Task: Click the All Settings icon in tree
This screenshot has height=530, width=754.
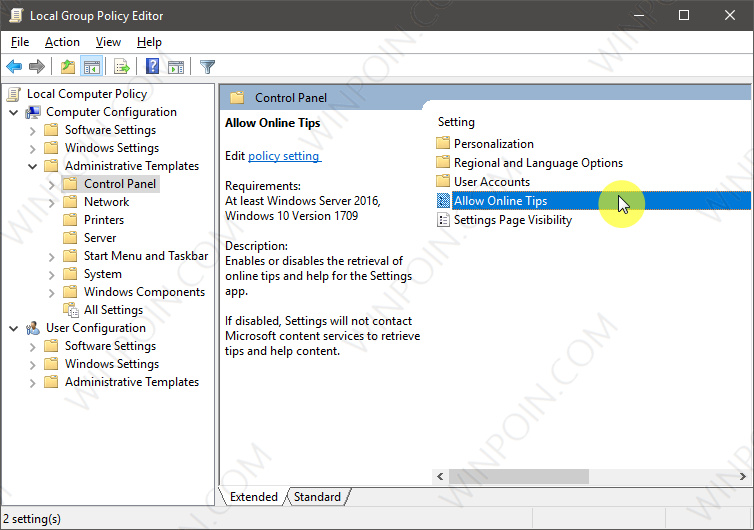Action: (x=71, y=310)
